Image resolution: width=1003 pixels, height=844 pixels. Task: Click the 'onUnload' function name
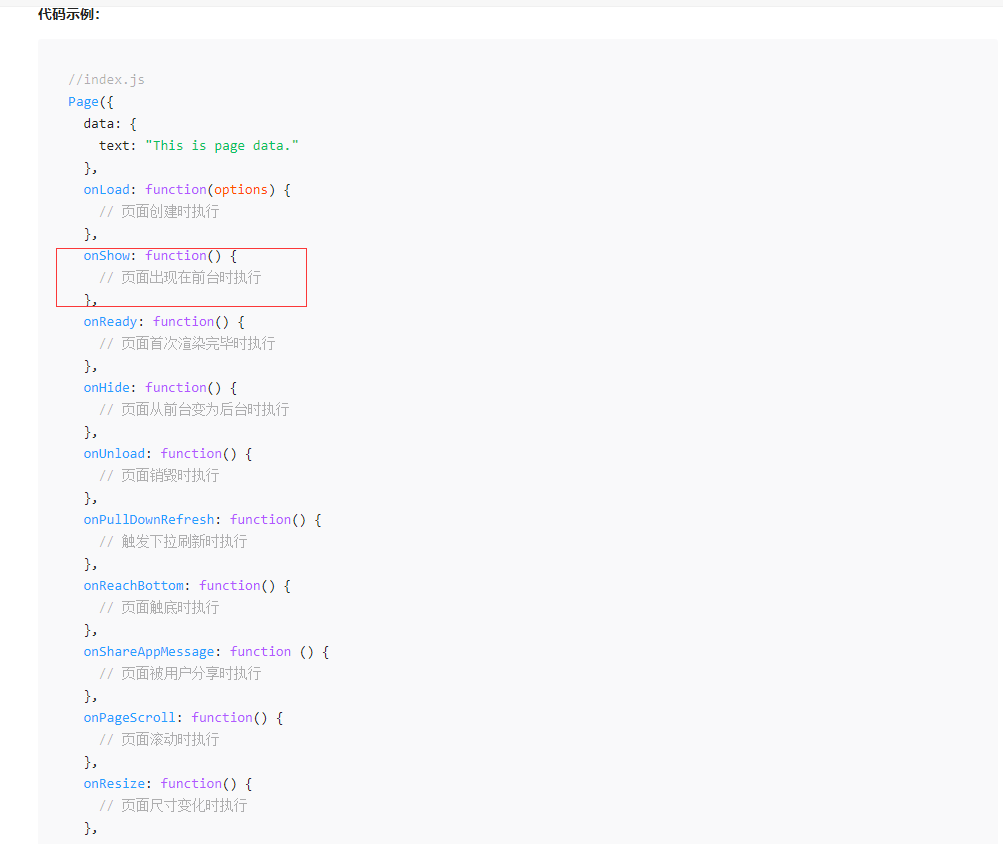pos(114,453)
